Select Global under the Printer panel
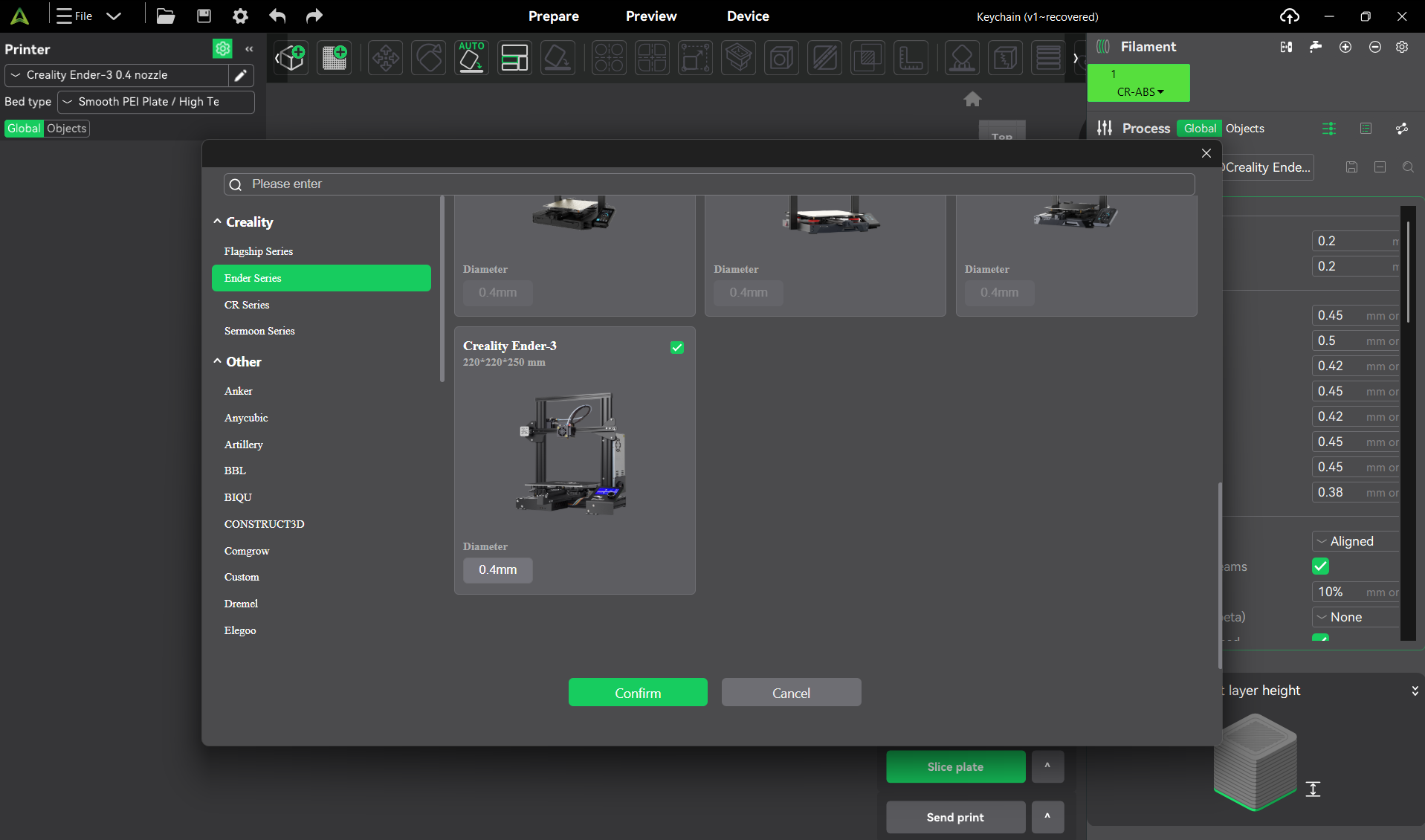 (x=25, y=129)
